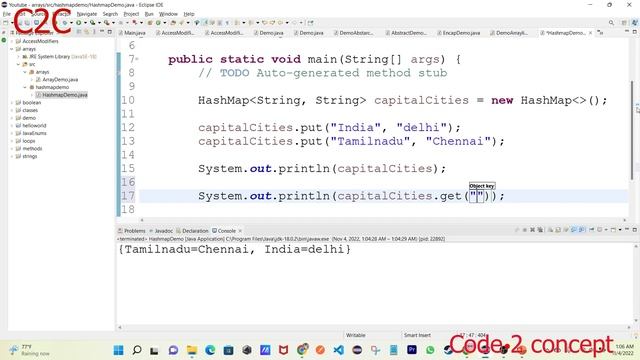Open the Chat icon in taskbar

(x=173, y=350)
